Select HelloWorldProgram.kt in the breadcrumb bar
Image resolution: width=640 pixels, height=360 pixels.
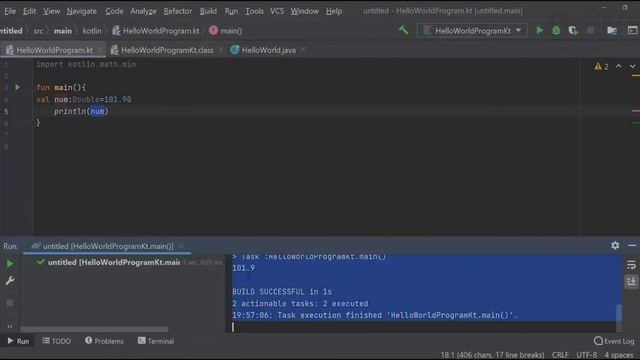156,31
